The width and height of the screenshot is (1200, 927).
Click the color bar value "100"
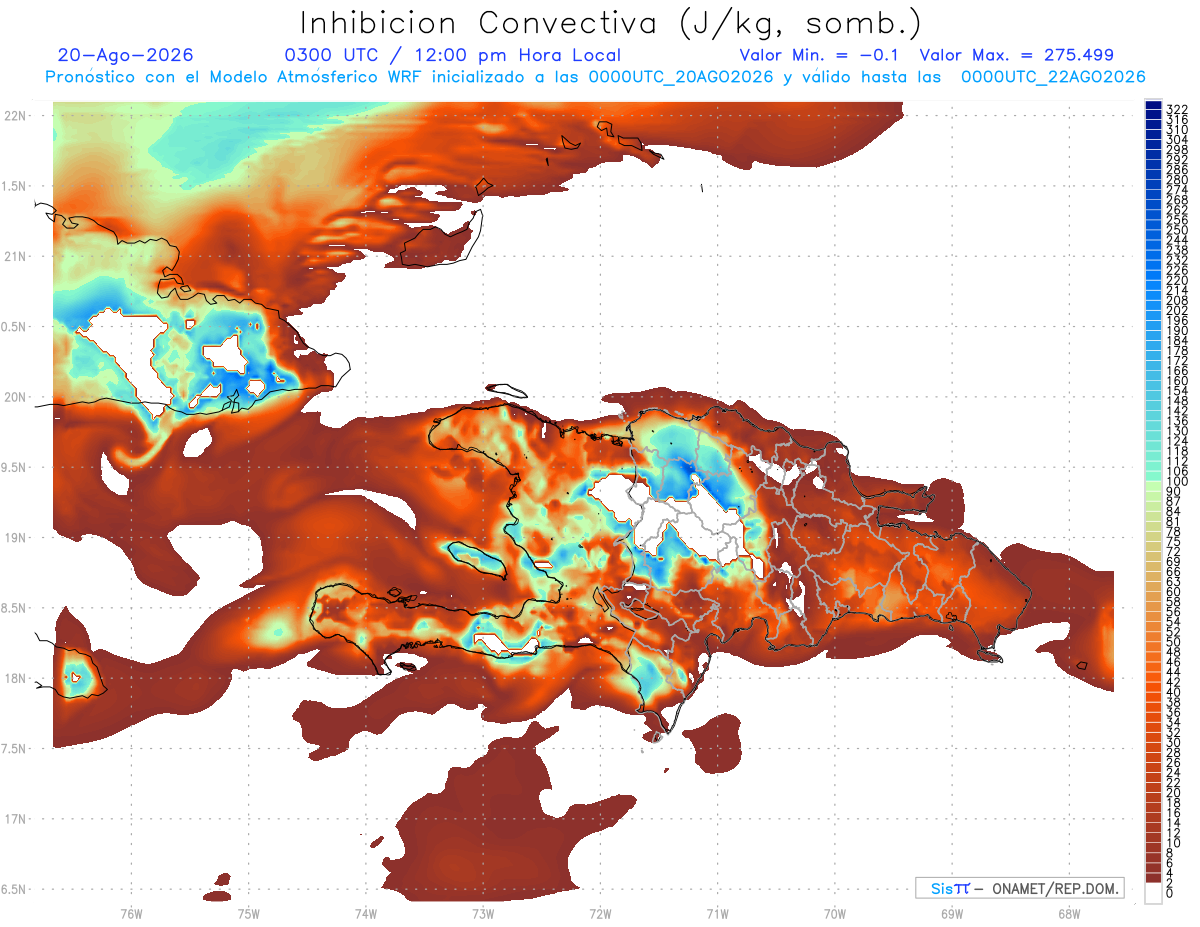click(x=1177, y=482)
